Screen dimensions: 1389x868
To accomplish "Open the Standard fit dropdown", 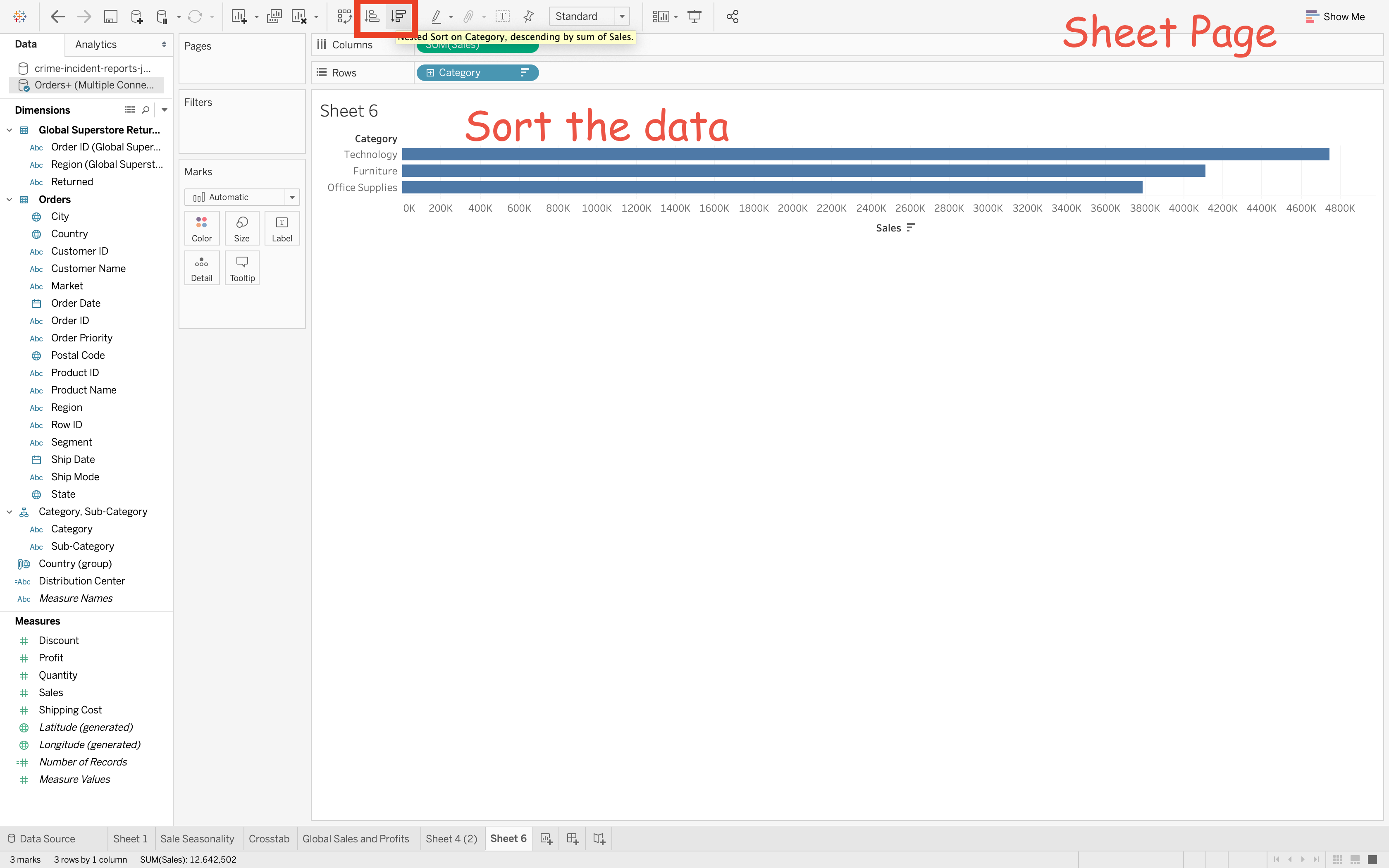I will point(622,17).
